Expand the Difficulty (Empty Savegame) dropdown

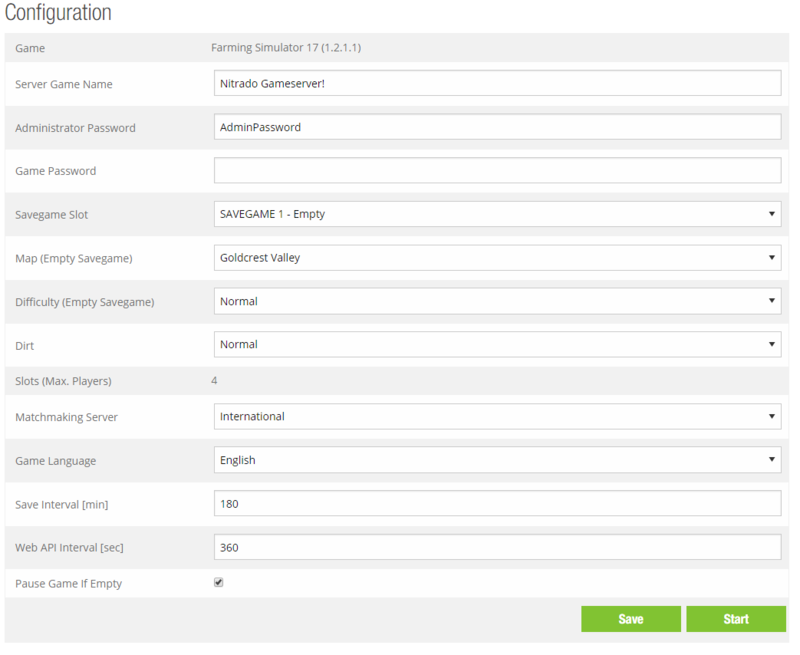497,301
